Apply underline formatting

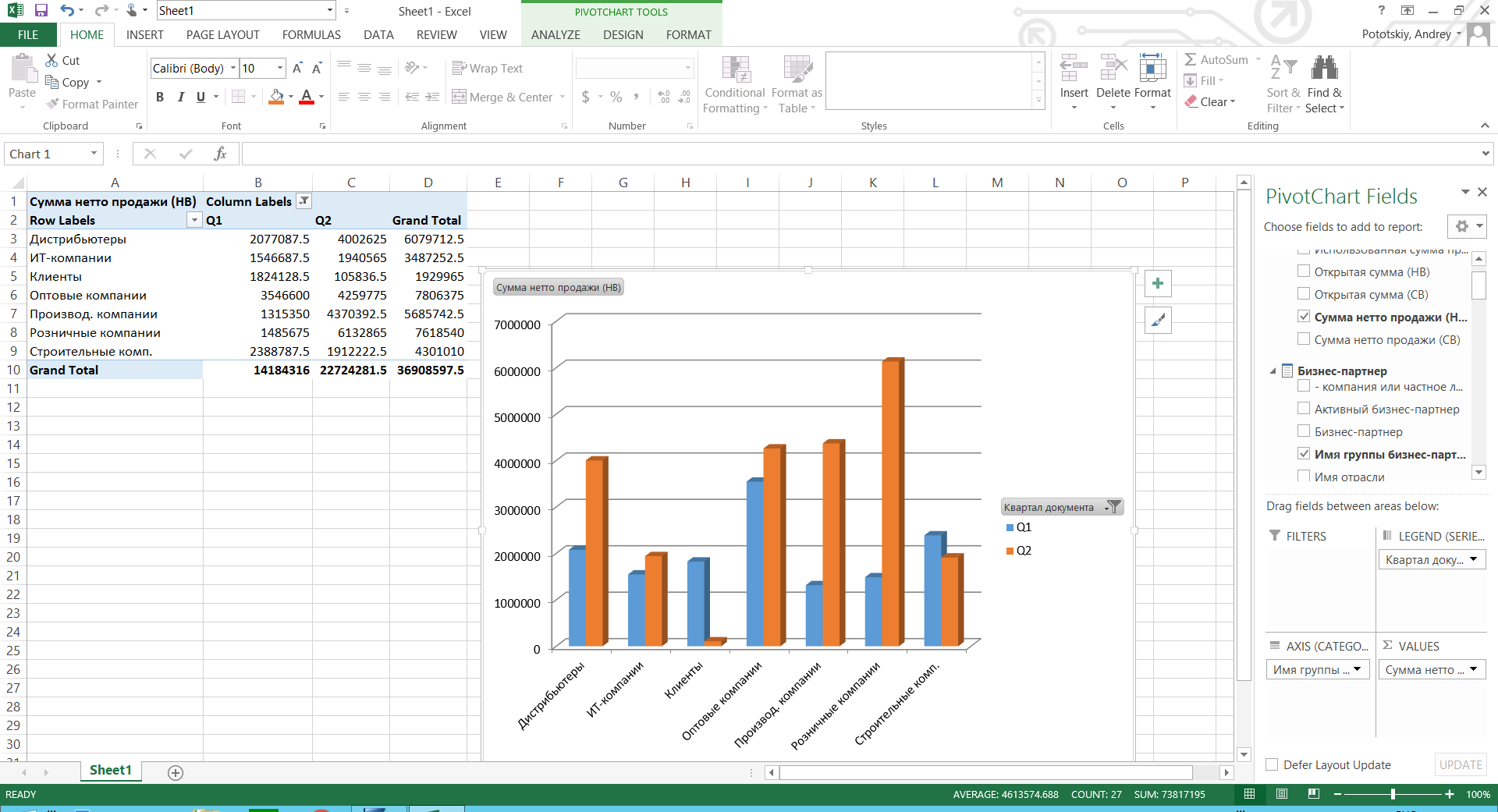click(201, 97)
